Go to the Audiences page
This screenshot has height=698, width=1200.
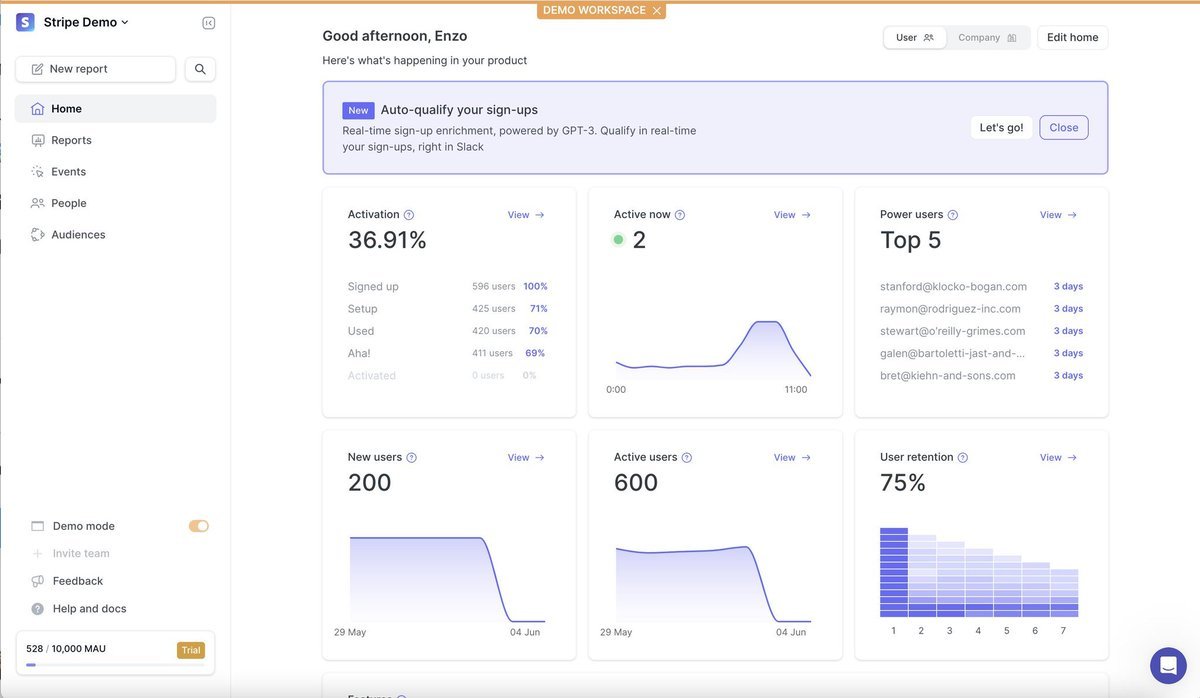click(78, 235)
